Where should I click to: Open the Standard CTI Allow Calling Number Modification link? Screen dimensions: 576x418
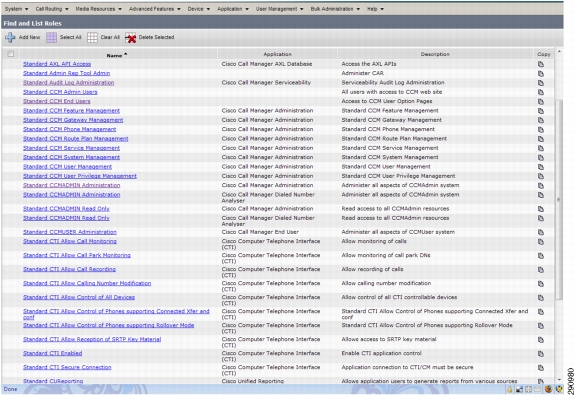(87, 283)
